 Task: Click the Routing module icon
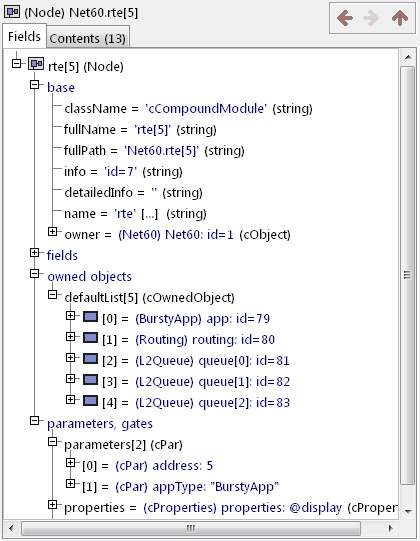point(90,337)
